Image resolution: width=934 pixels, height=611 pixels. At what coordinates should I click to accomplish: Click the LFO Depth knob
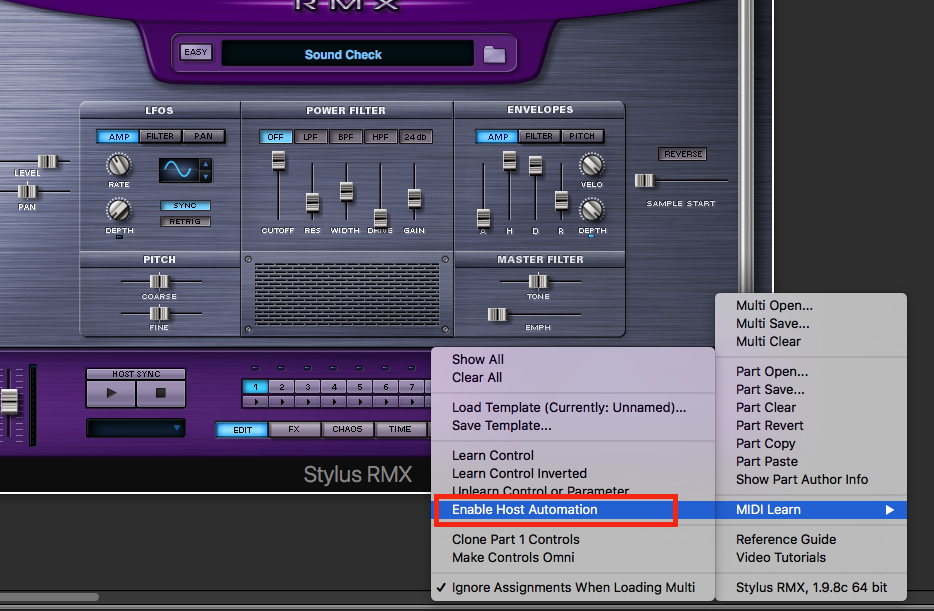click(118, 210)
